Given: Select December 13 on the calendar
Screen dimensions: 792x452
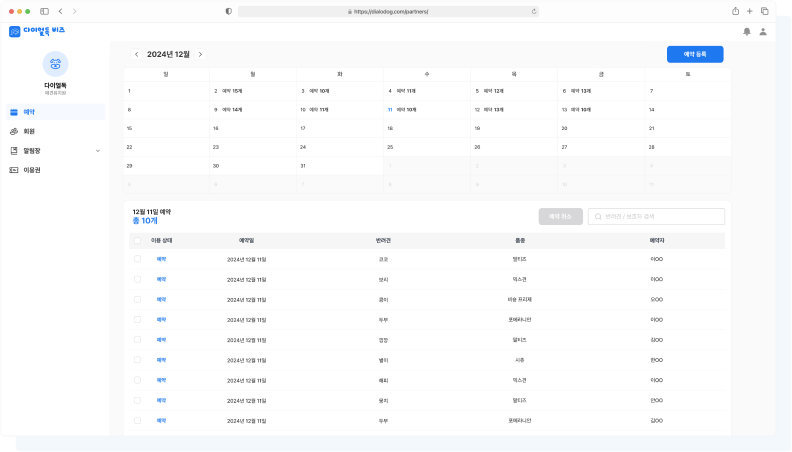Looking at the screenshot, I should [x=601, y=110].
